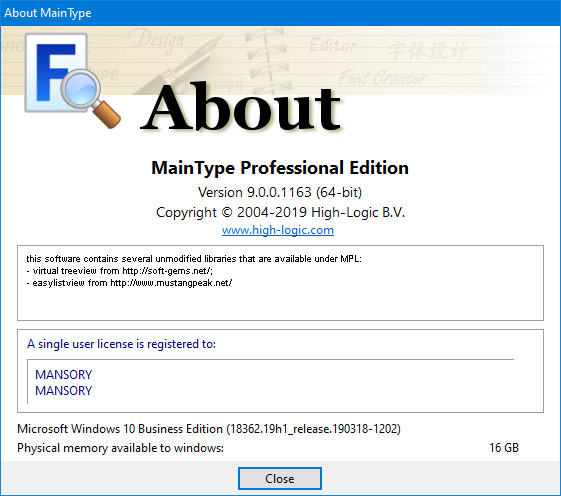
Task: Click the About MainType title bar text
Action: [48, 13]
